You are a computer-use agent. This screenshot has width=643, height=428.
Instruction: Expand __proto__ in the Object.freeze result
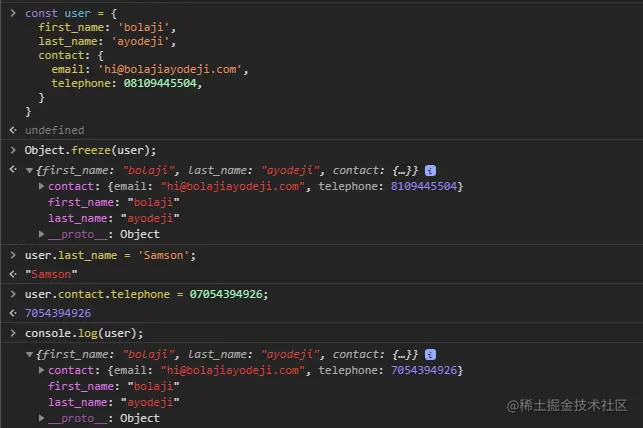coord(41,234)
